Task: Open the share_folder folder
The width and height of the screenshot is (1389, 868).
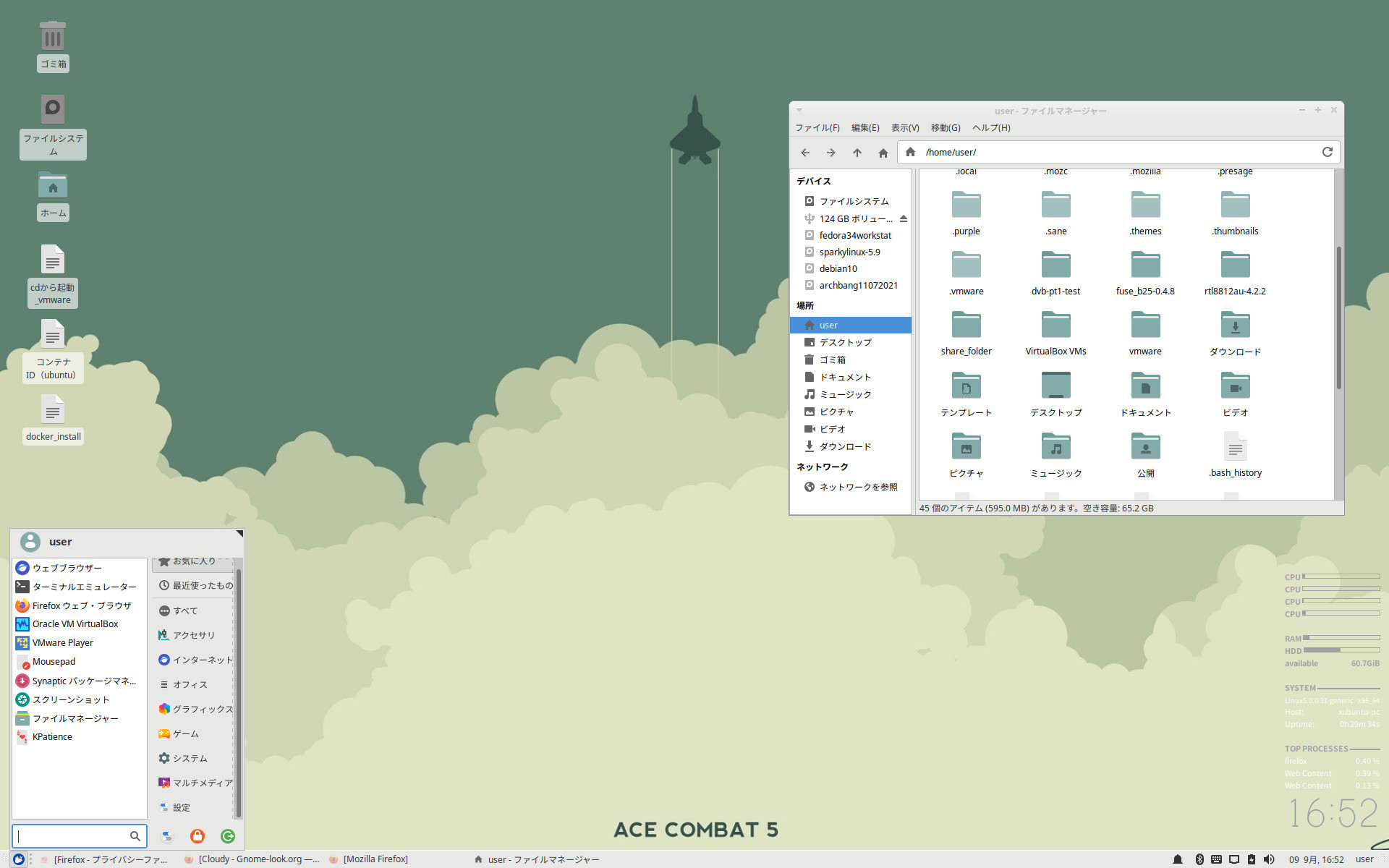Action: (x=966, y=333)
